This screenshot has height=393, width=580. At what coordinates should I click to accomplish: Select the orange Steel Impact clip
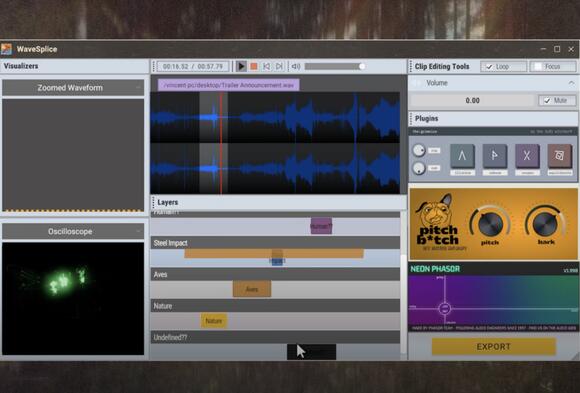click(274, 253)
